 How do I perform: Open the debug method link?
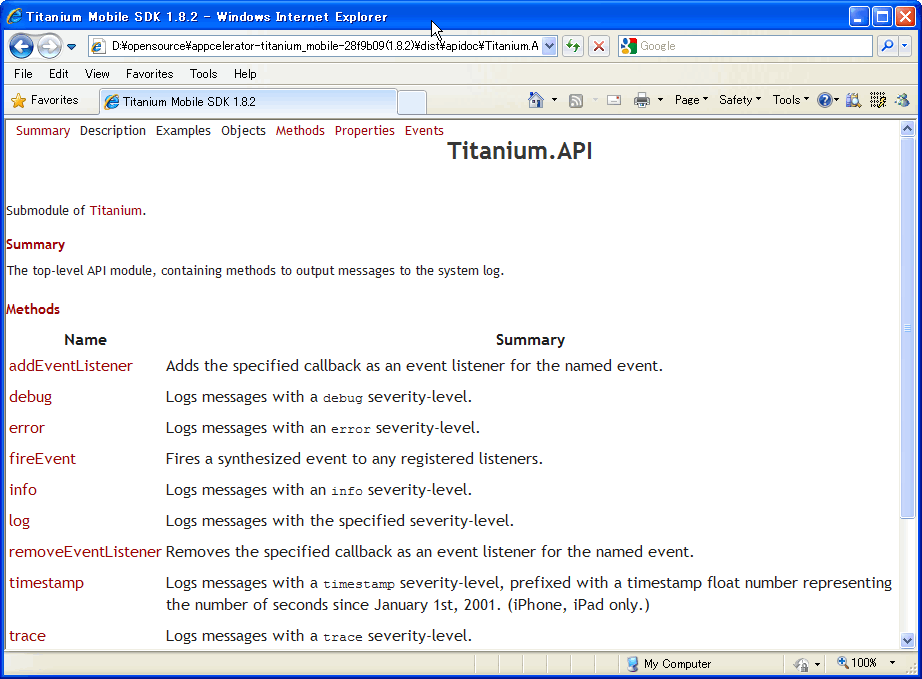tap(31, 397)
